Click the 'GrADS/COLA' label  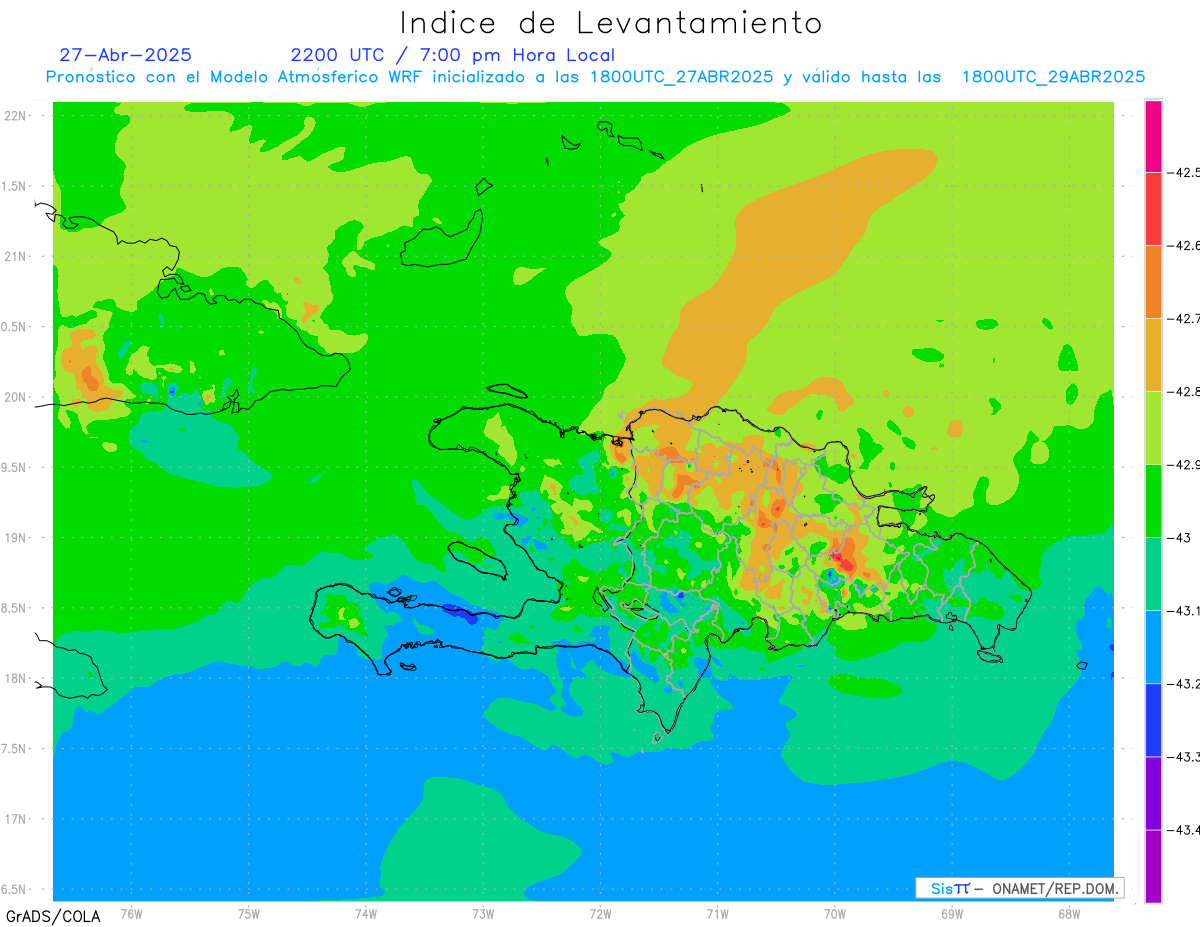tap(53, 916)
